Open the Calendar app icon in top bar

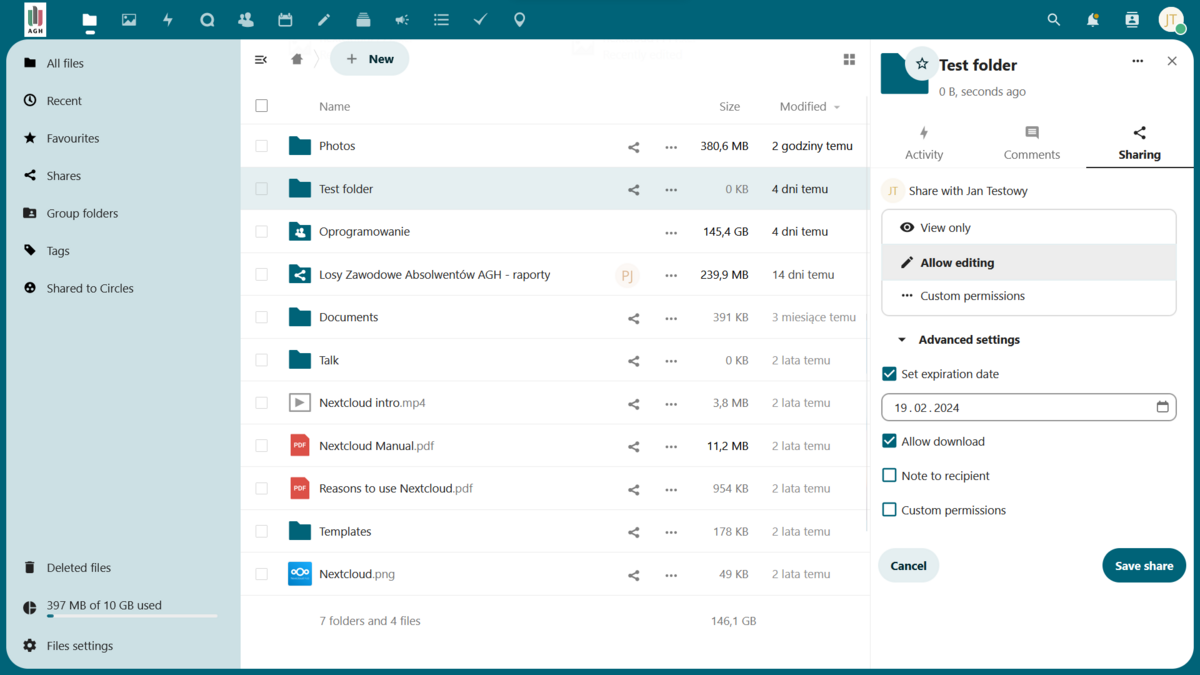coord(285,20)
